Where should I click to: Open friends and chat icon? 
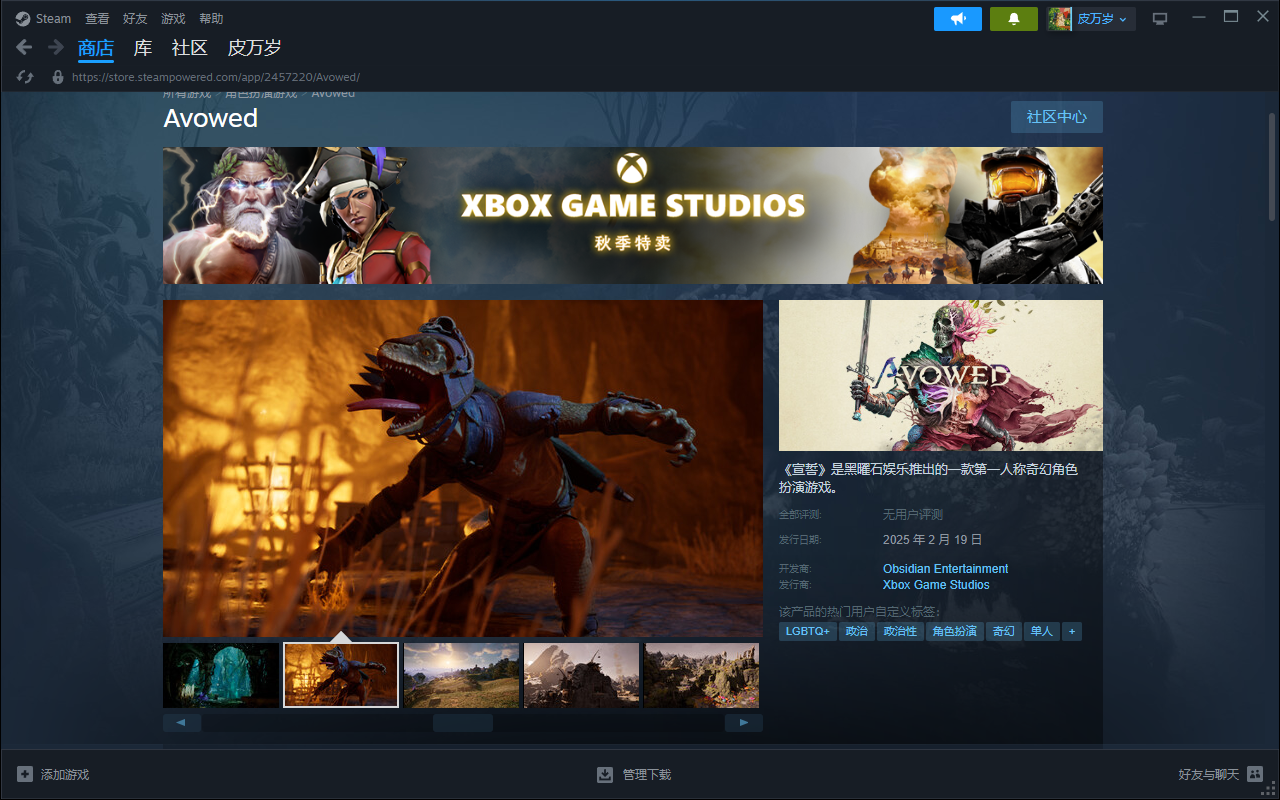pyautogui.click(x=1255, y=774)
